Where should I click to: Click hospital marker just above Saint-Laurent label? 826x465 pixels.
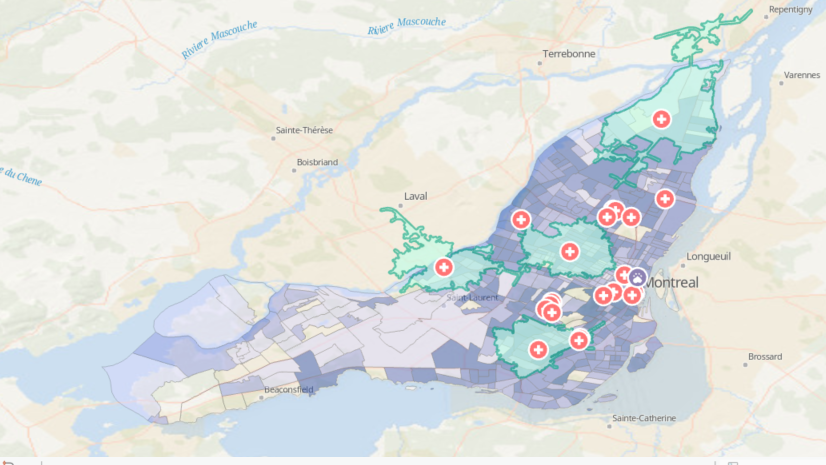point(444,267)
